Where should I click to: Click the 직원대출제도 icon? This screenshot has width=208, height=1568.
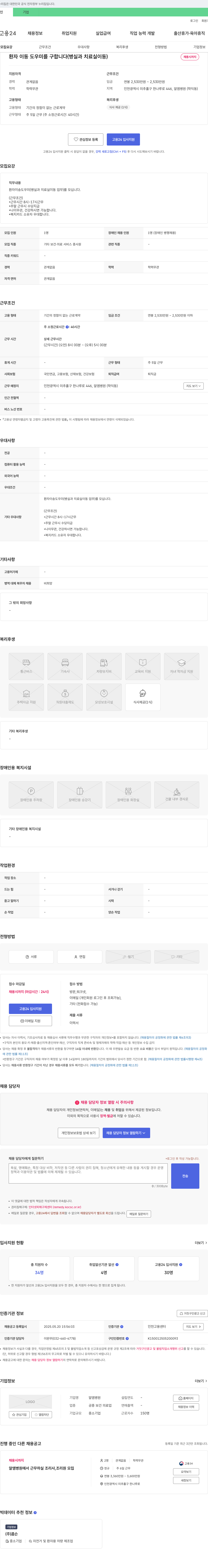click(x=65, y=697)
